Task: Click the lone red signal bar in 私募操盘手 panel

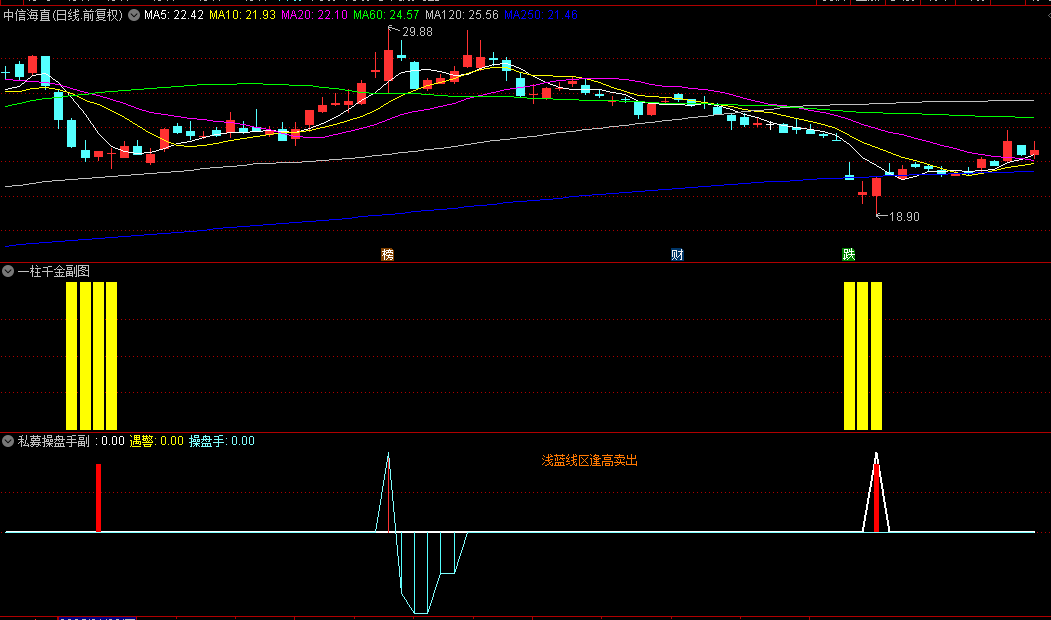Action: 98,498
